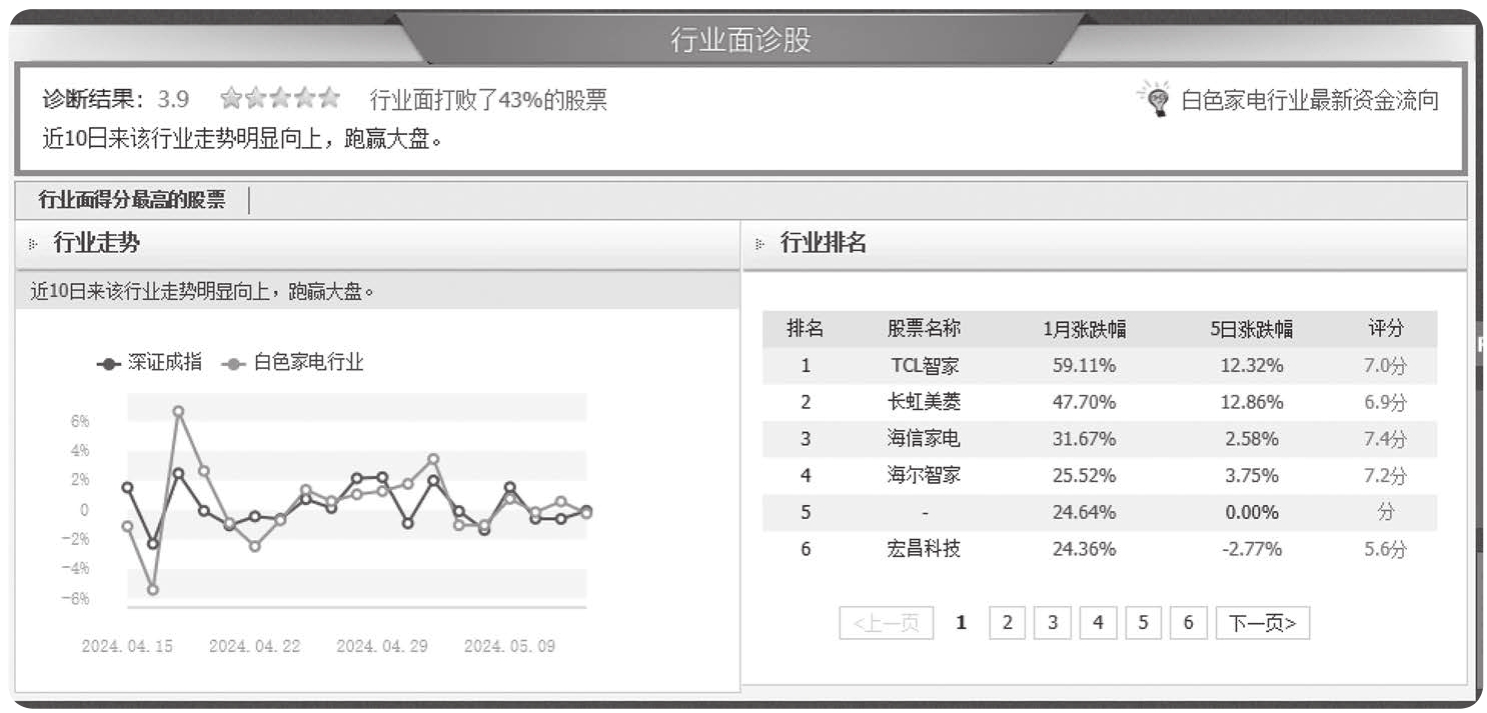Click the 下一页> next page button

tap(1263, 623)
